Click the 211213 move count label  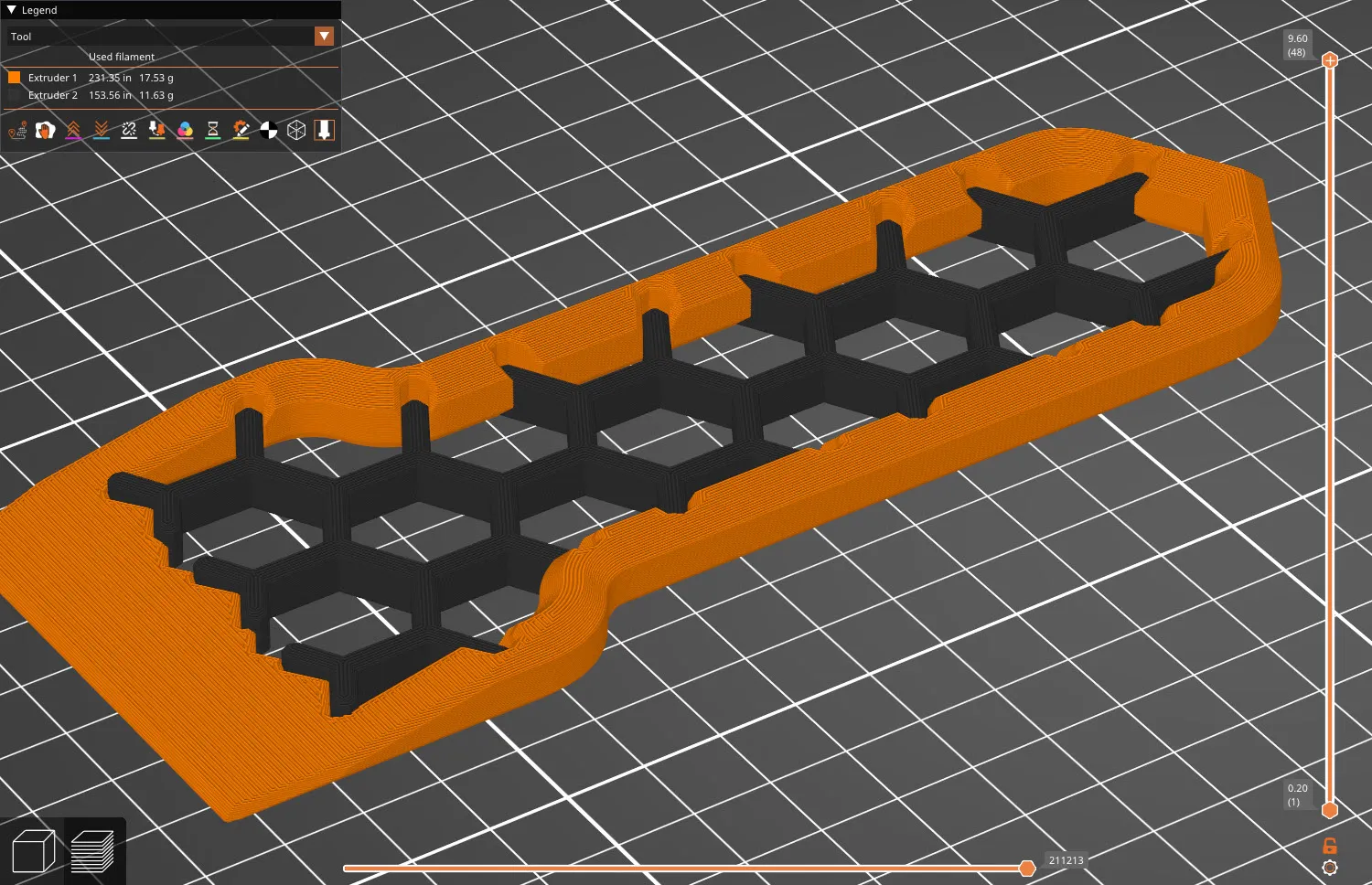[x=1066, y=860]
